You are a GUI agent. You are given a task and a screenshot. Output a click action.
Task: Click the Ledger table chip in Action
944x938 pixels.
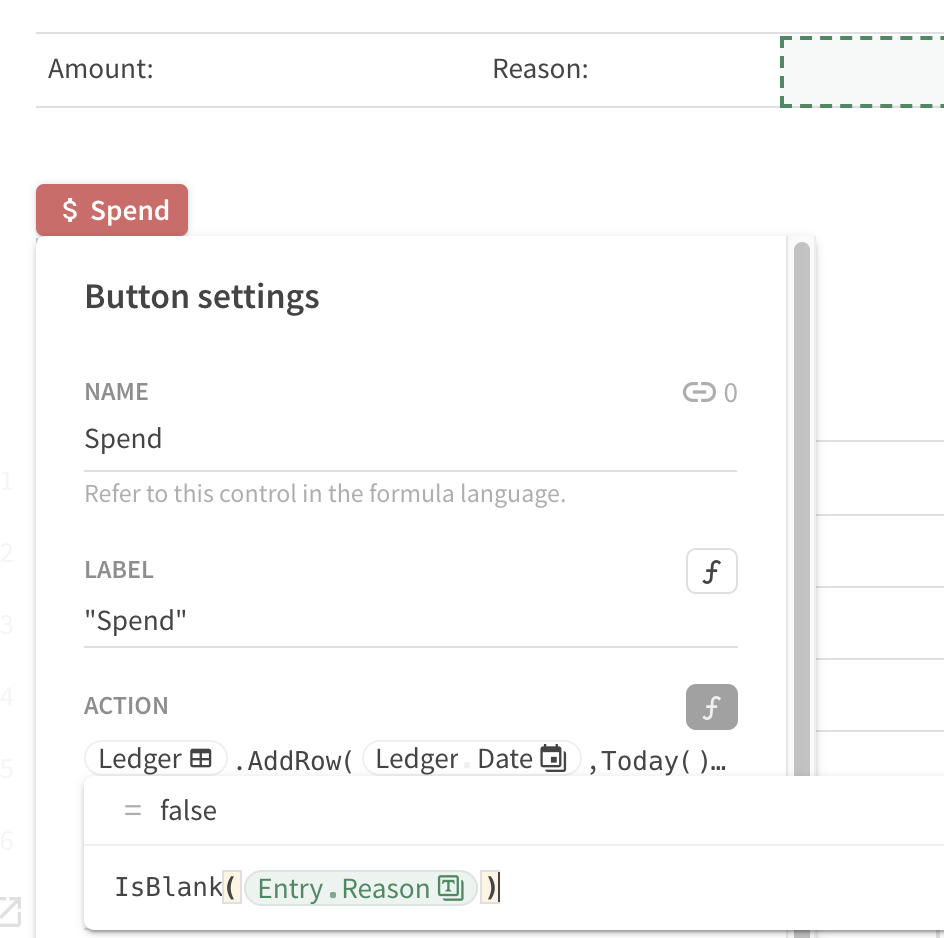coord(157,759)
